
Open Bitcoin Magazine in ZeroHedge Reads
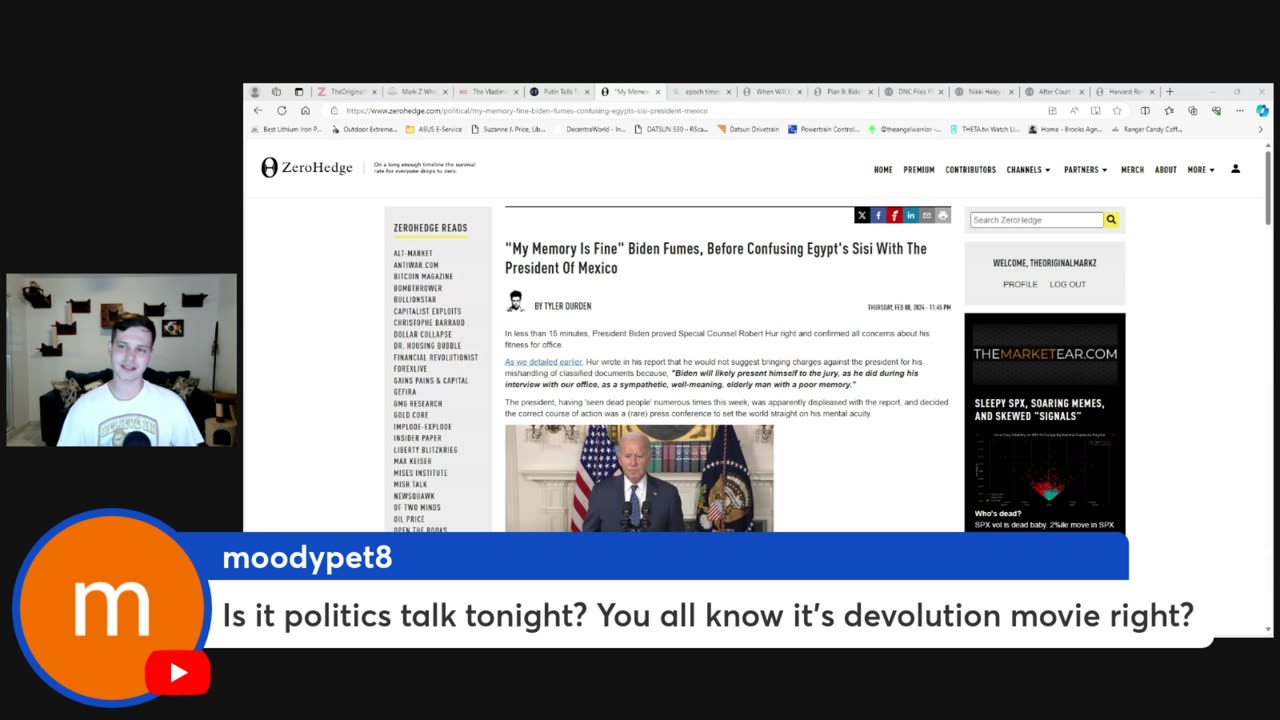pos(423,277)
